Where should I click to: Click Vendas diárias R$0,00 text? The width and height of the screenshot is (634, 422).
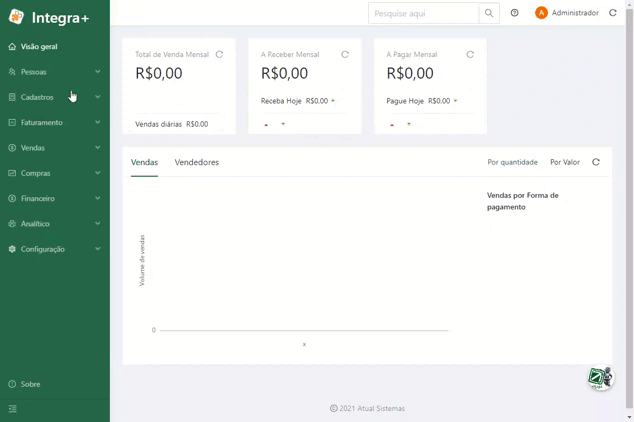pyautogui.click(x=171, y=124)
